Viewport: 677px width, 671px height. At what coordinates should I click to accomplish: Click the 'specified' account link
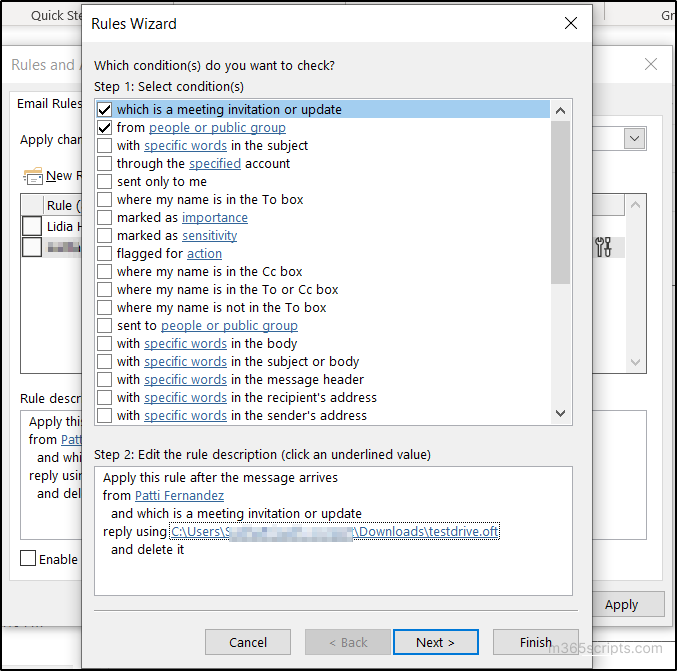pyautogui.click(x=215, y=164)
